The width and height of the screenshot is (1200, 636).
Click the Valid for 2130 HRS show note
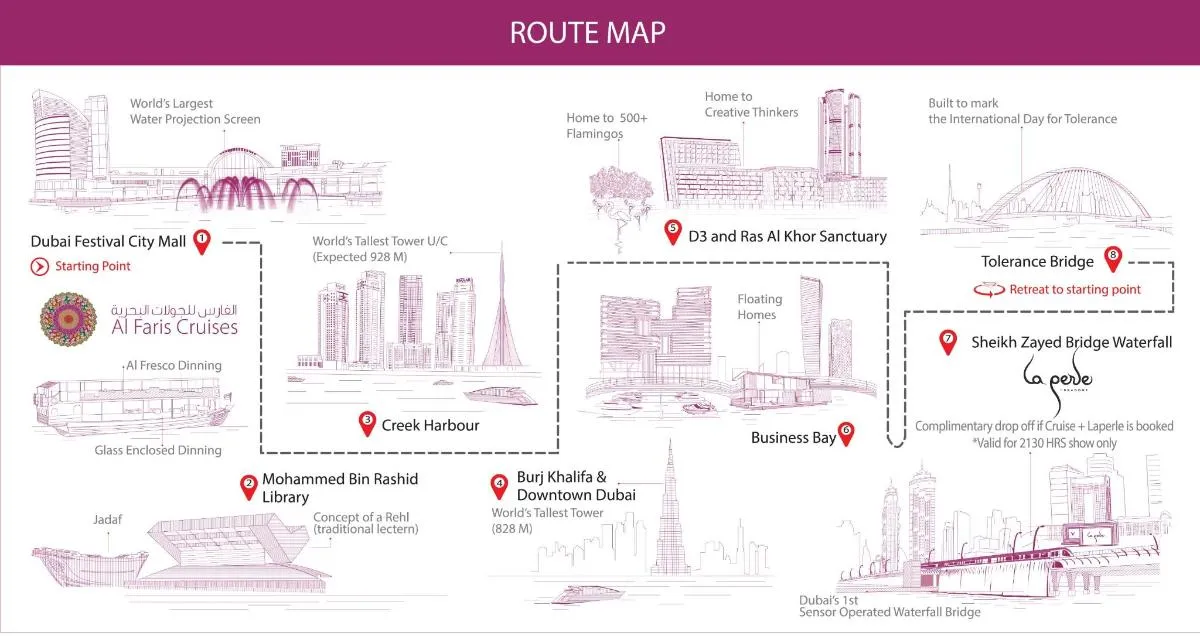[x=1045, y=443]
